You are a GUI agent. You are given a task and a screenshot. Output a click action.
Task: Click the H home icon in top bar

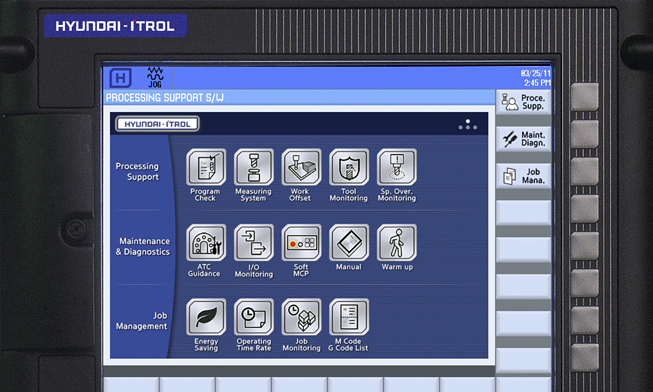pos(120,78)
